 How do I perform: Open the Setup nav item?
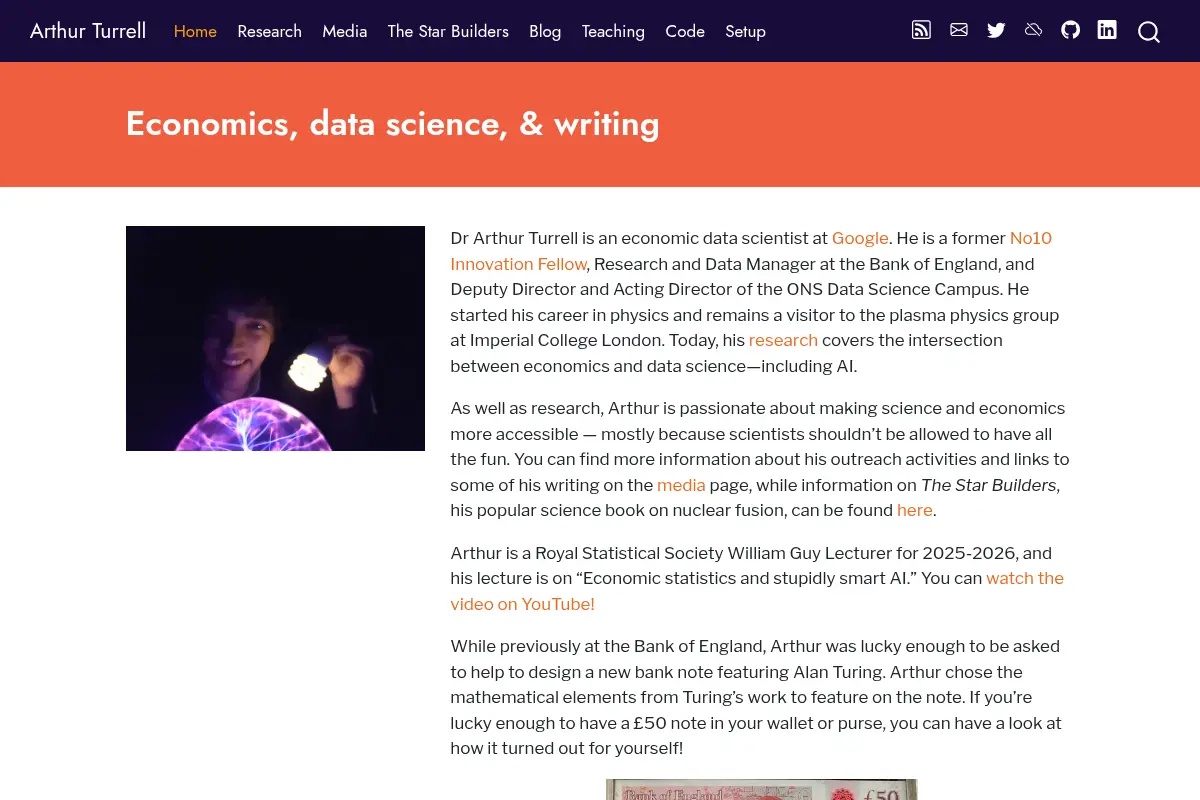pos(745,31)
